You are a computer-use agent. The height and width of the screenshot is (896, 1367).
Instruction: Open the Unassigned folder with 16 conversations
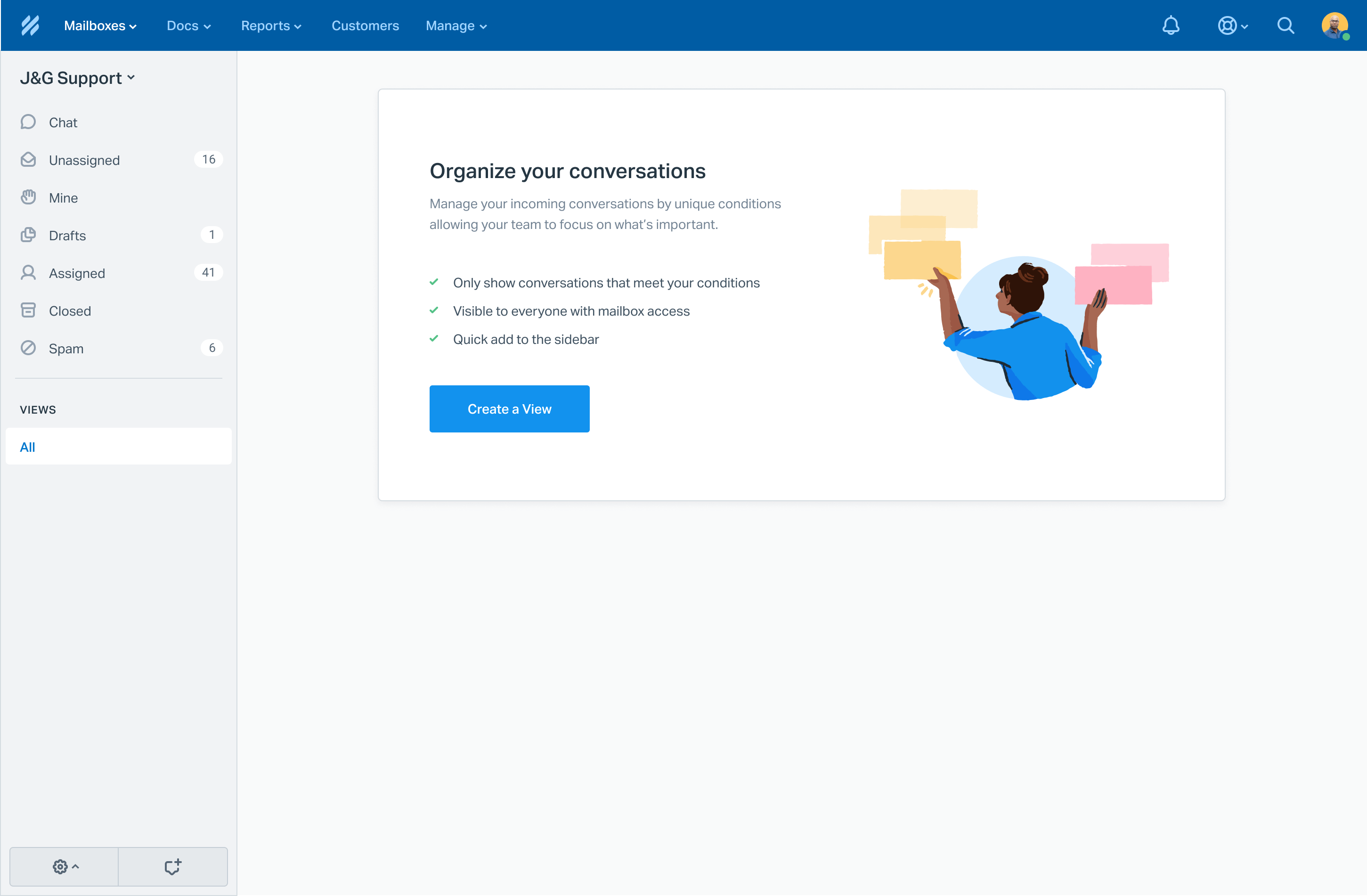point(84,160)
